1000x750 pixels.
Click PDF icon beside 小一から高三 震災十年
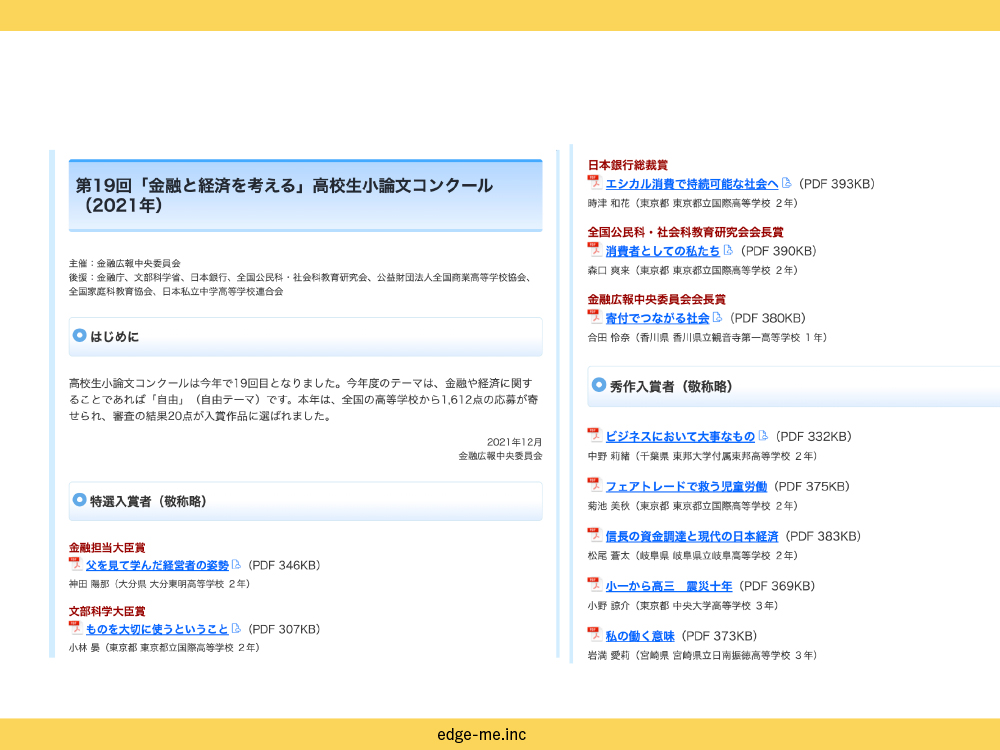pyautogui.click(x=594, y=586)
